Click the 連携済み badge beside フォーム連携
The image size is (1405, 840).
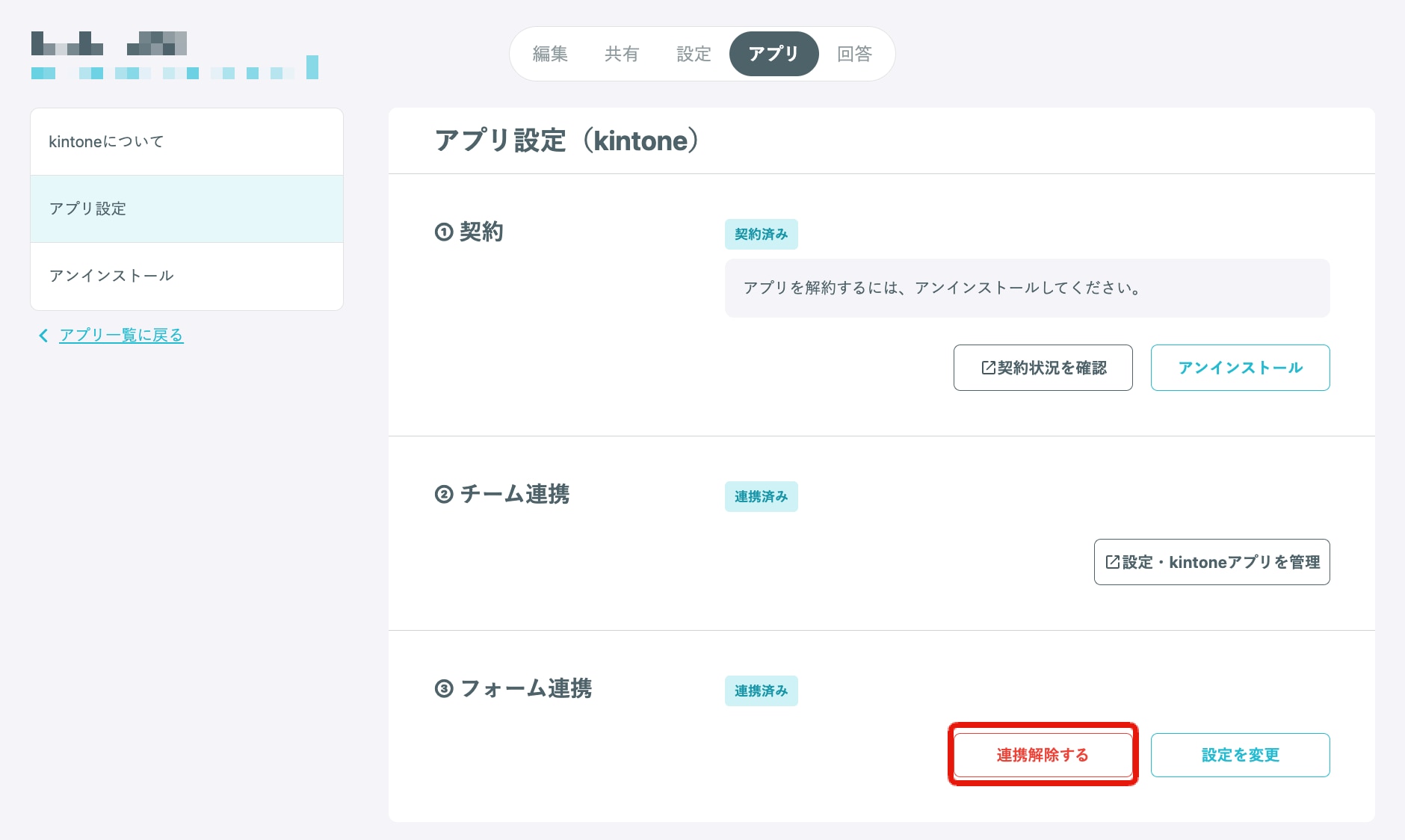tap(761, 691)
